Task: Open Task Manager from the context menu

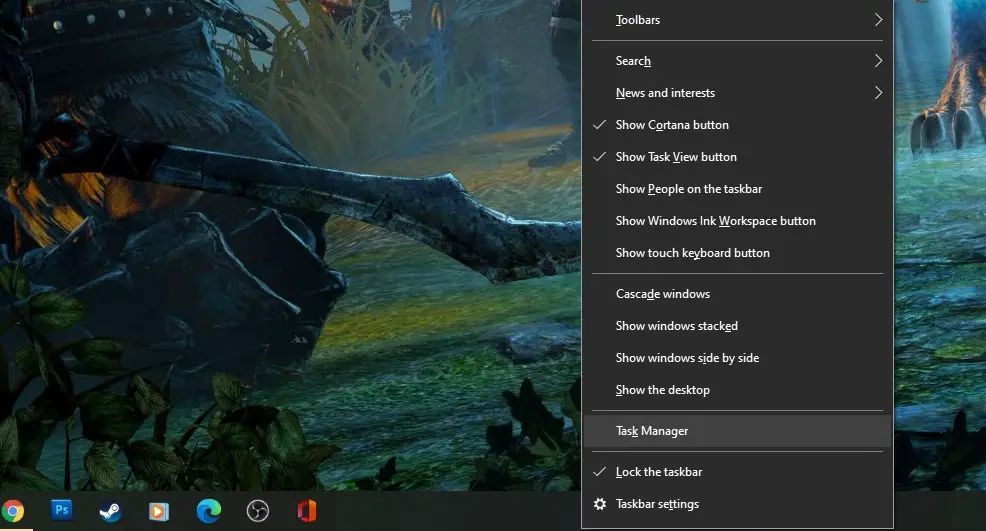Action: 737,431
